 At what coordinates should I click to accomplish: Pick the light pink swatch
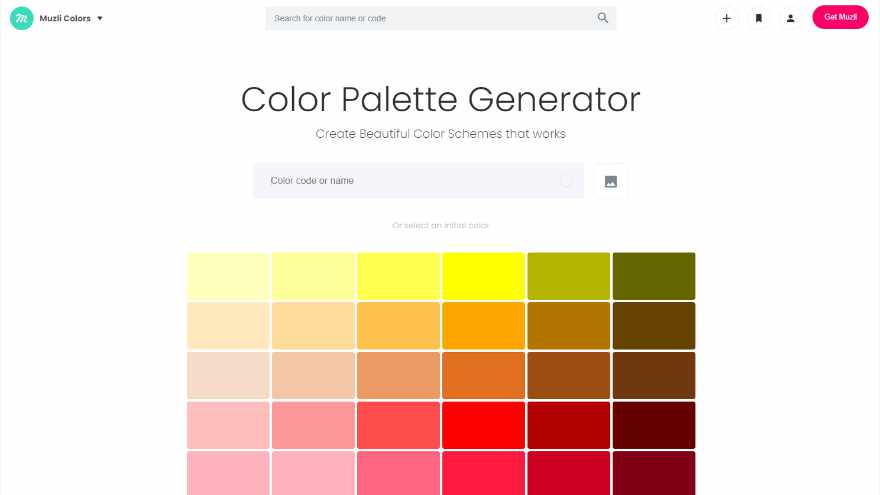point(228,425)
